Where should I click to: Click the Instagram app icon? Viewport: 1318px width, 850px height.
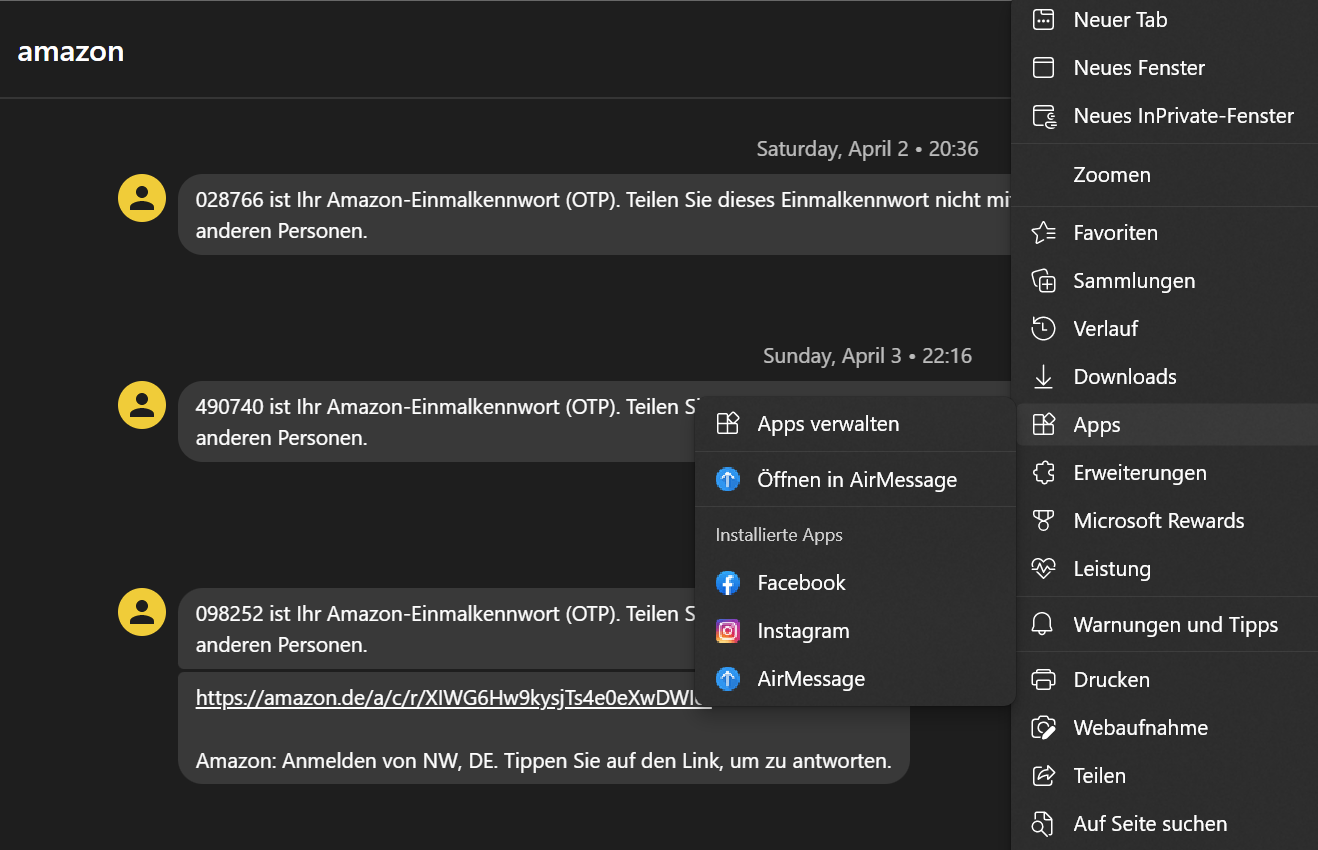pyautogui.click(x=728, y=631)
